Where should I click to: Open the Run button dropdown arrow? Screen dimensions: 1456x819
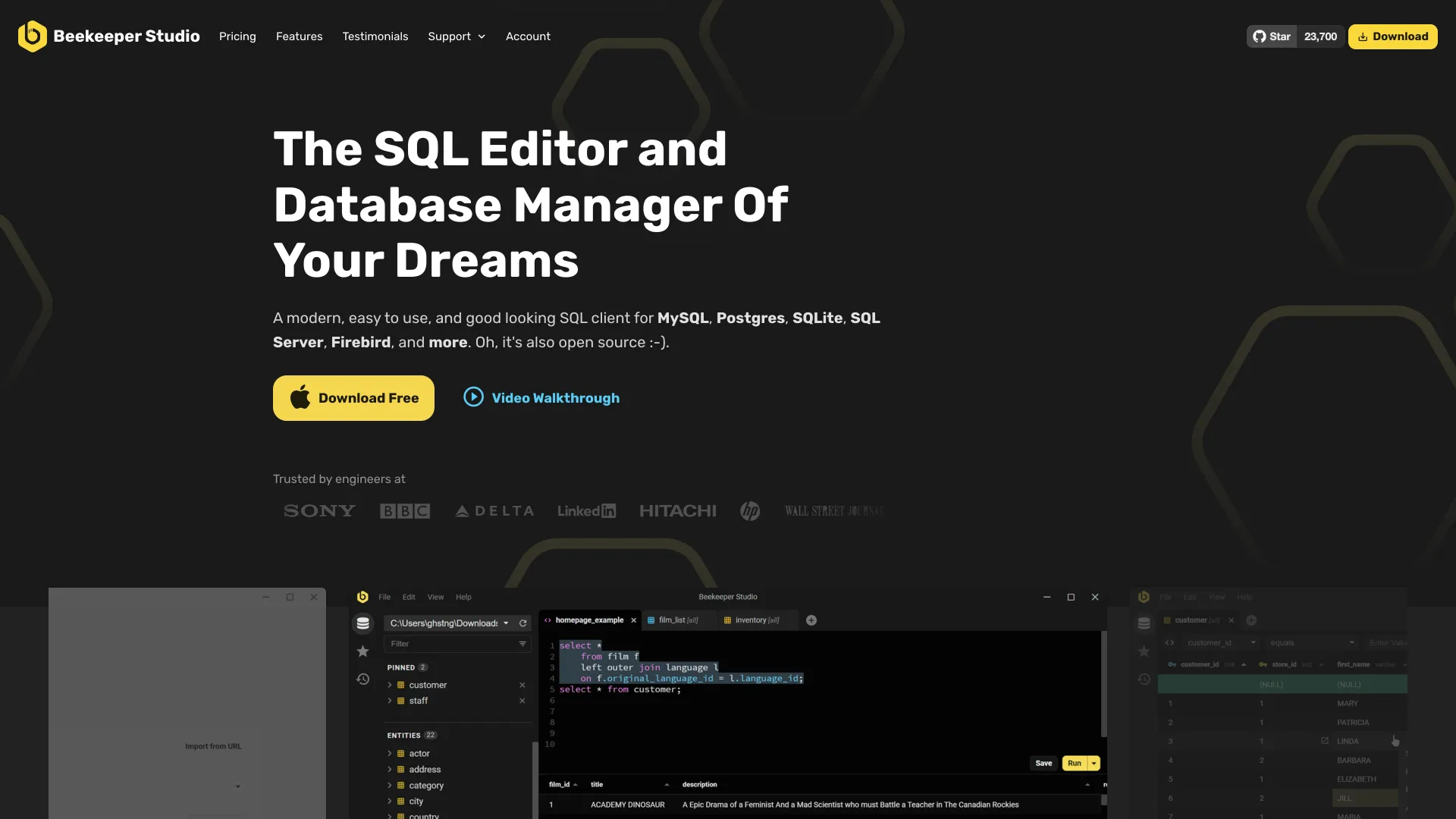pyautogui.click(x=1094, y=764)
